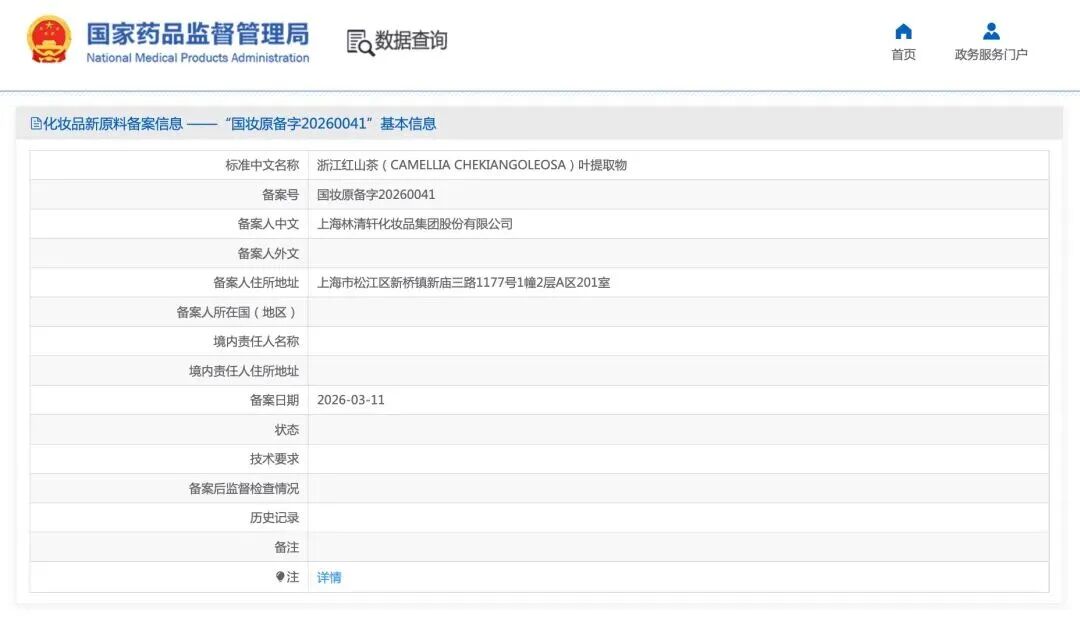Select the 首页 navigation item
The width and height of the screenshot is (1080, 619).
(x=903, y=55)
